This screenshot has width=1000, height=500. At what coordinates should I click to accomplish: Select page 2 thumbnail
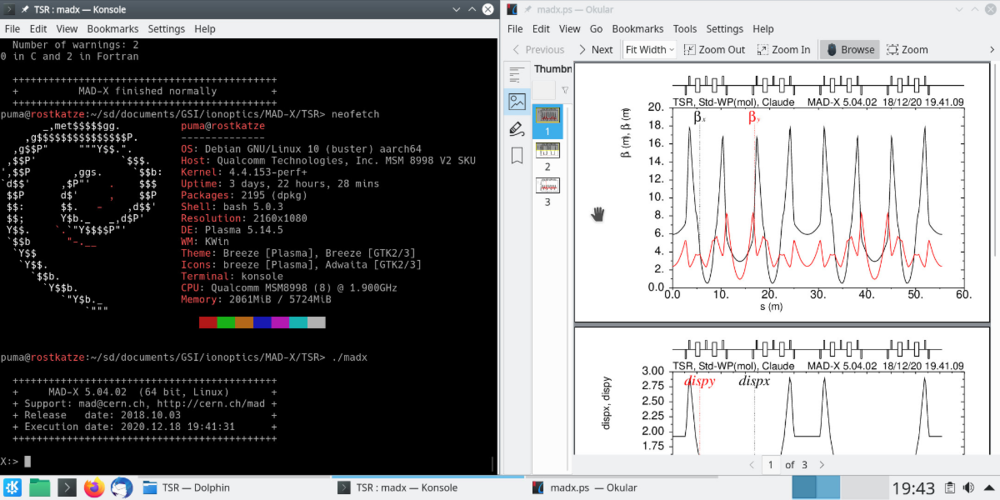click(546, 150)
